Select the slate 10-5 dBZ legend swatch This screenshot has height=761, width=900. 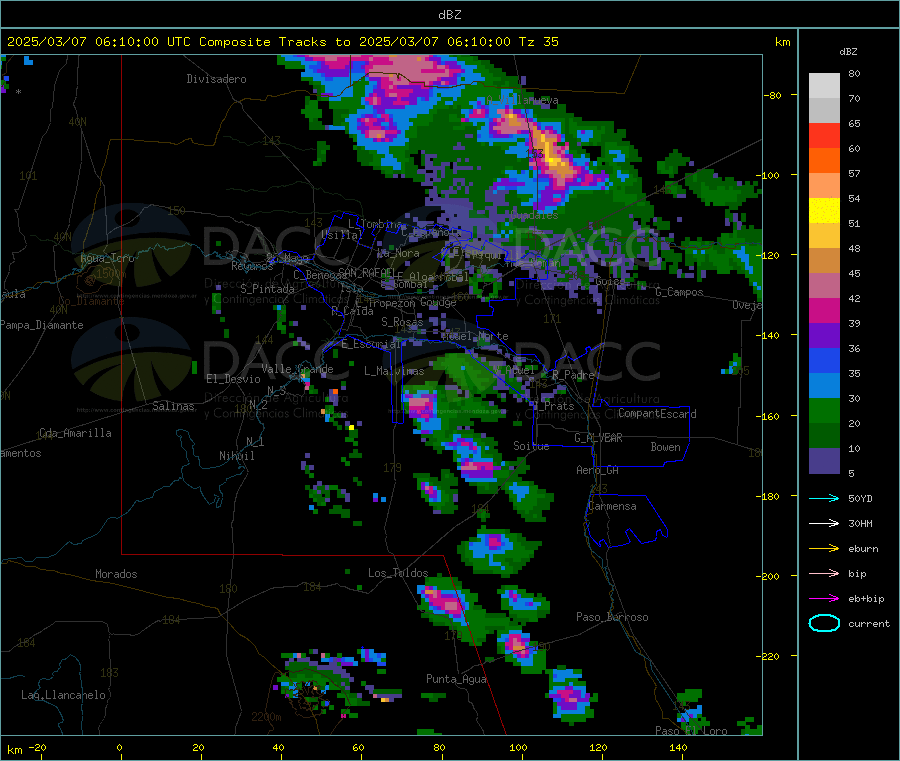click(824, 461)
